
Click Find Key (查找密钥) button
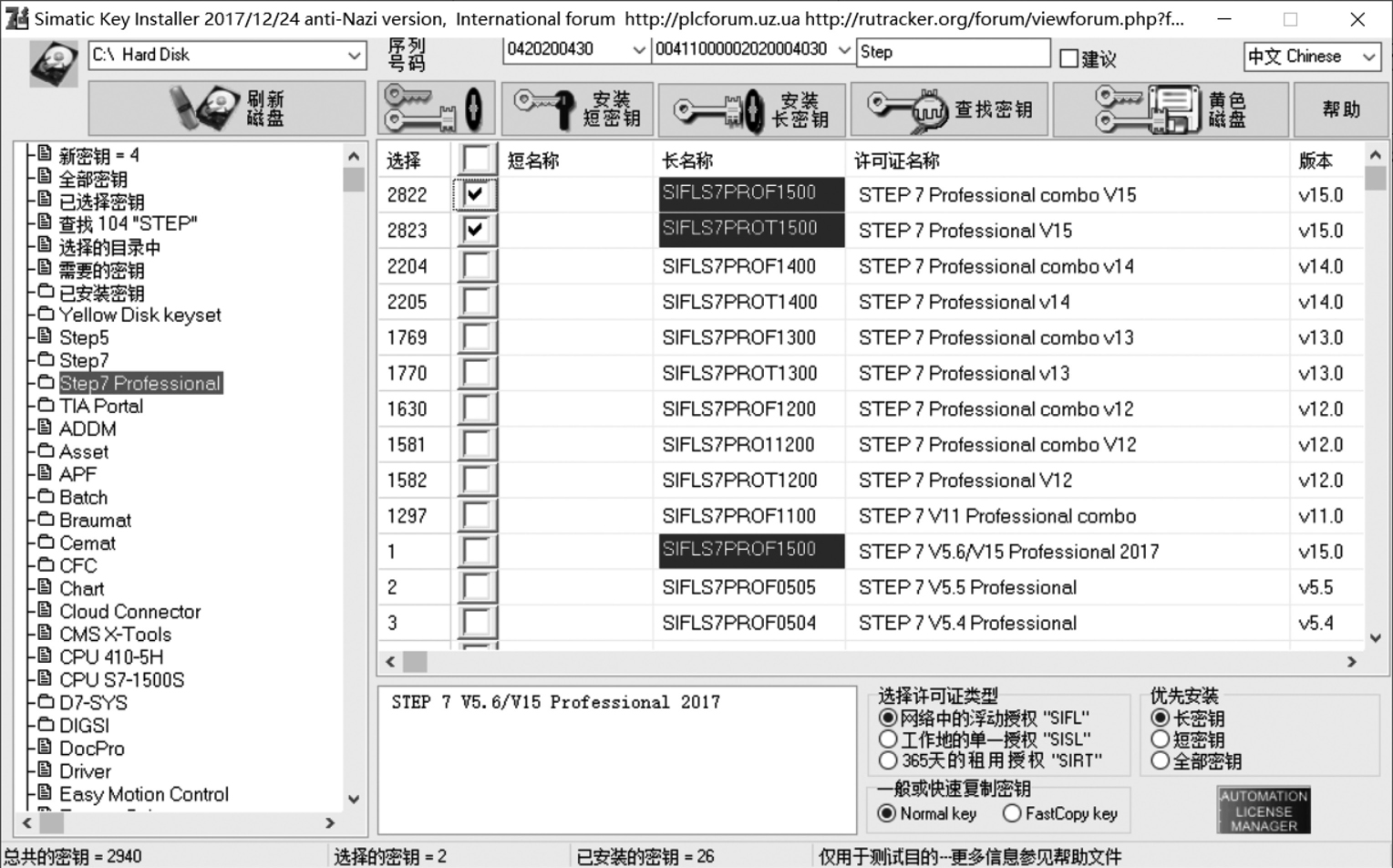(x=950, y=108)
